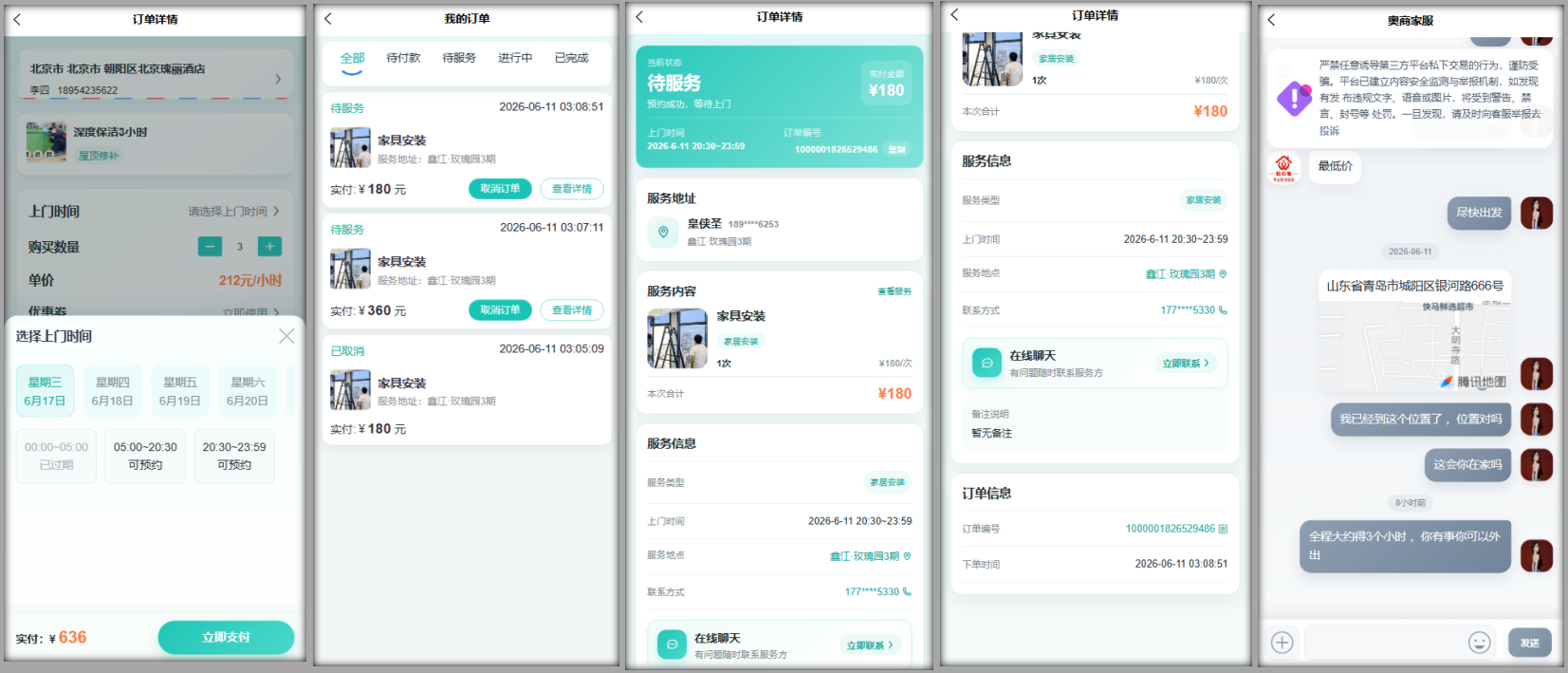Open chat attachments plus icon
The image size is (1568, 673).
coord(1282,643)
